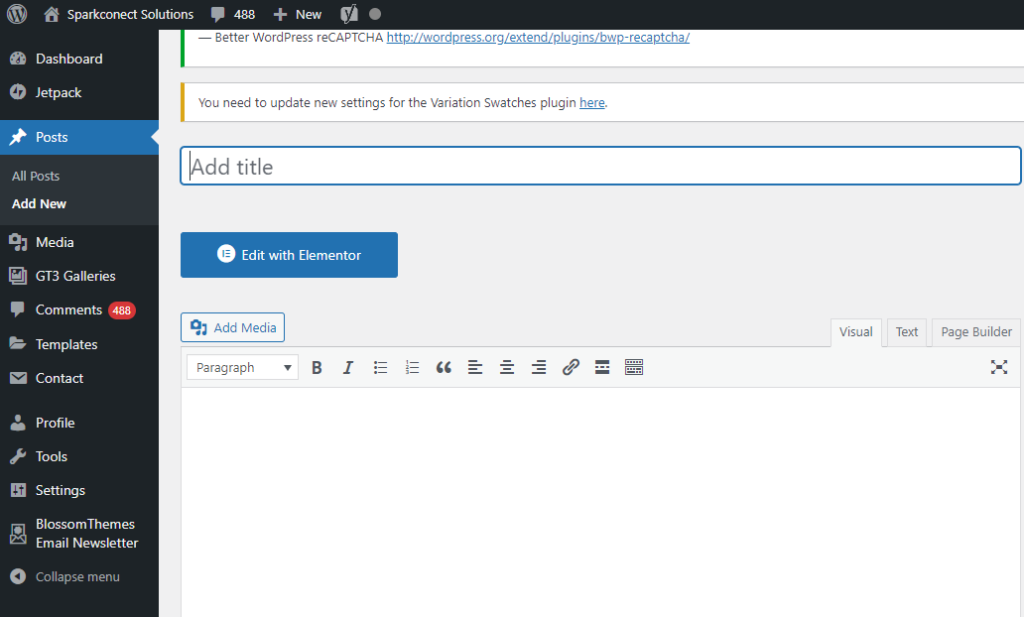Click the Profile user icon
This screenshot has height=617, width=1024.
[x=18, y=422]
